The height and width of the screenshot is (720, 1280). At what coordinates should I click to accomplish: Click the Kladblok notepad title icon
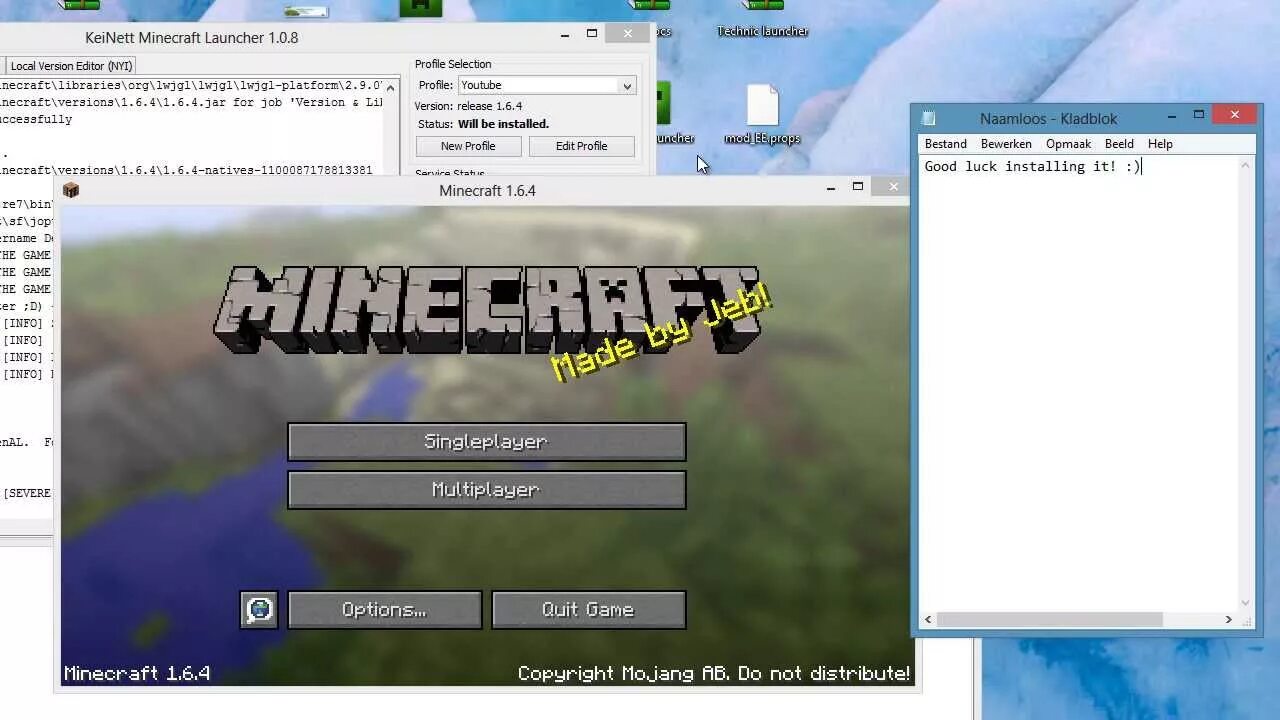[x=929, y=118]
